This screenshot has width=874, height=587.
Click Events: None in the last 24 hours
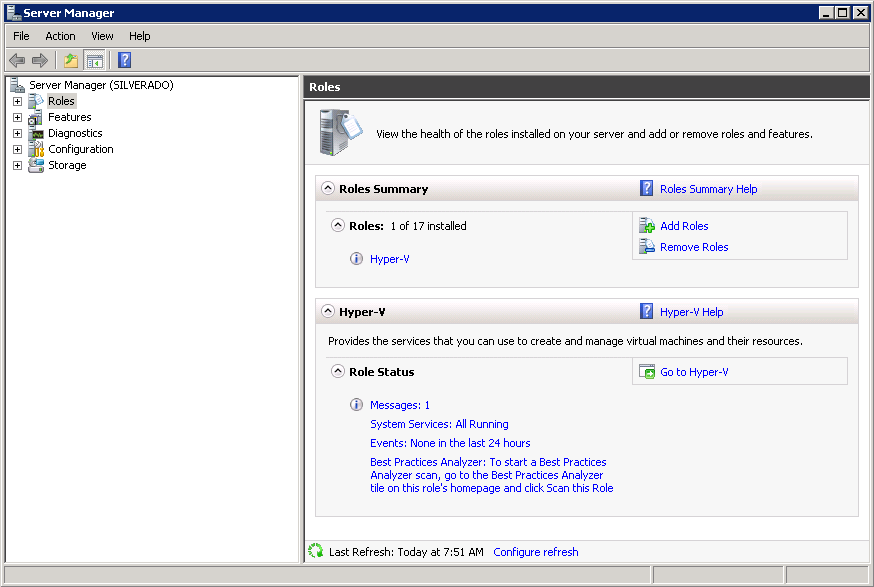pyautogui.click(x=450, y=443)
